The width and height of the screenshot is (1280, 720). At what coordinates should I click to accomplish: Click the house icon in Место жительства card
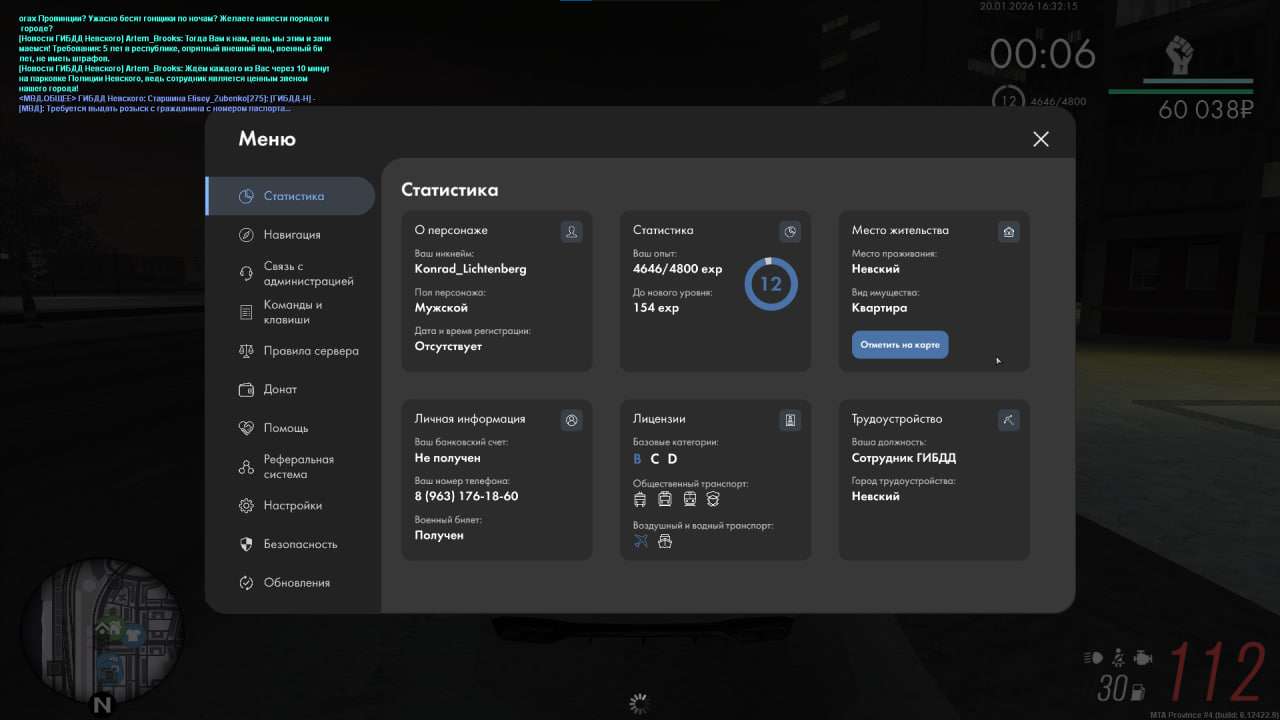coord(1009,231)
